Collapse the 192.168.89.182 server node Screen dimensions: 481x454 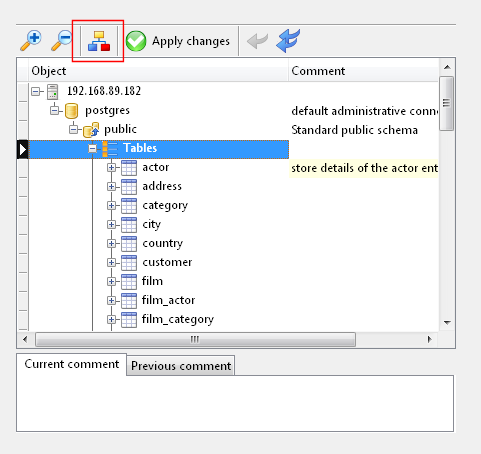click(35, 91)
